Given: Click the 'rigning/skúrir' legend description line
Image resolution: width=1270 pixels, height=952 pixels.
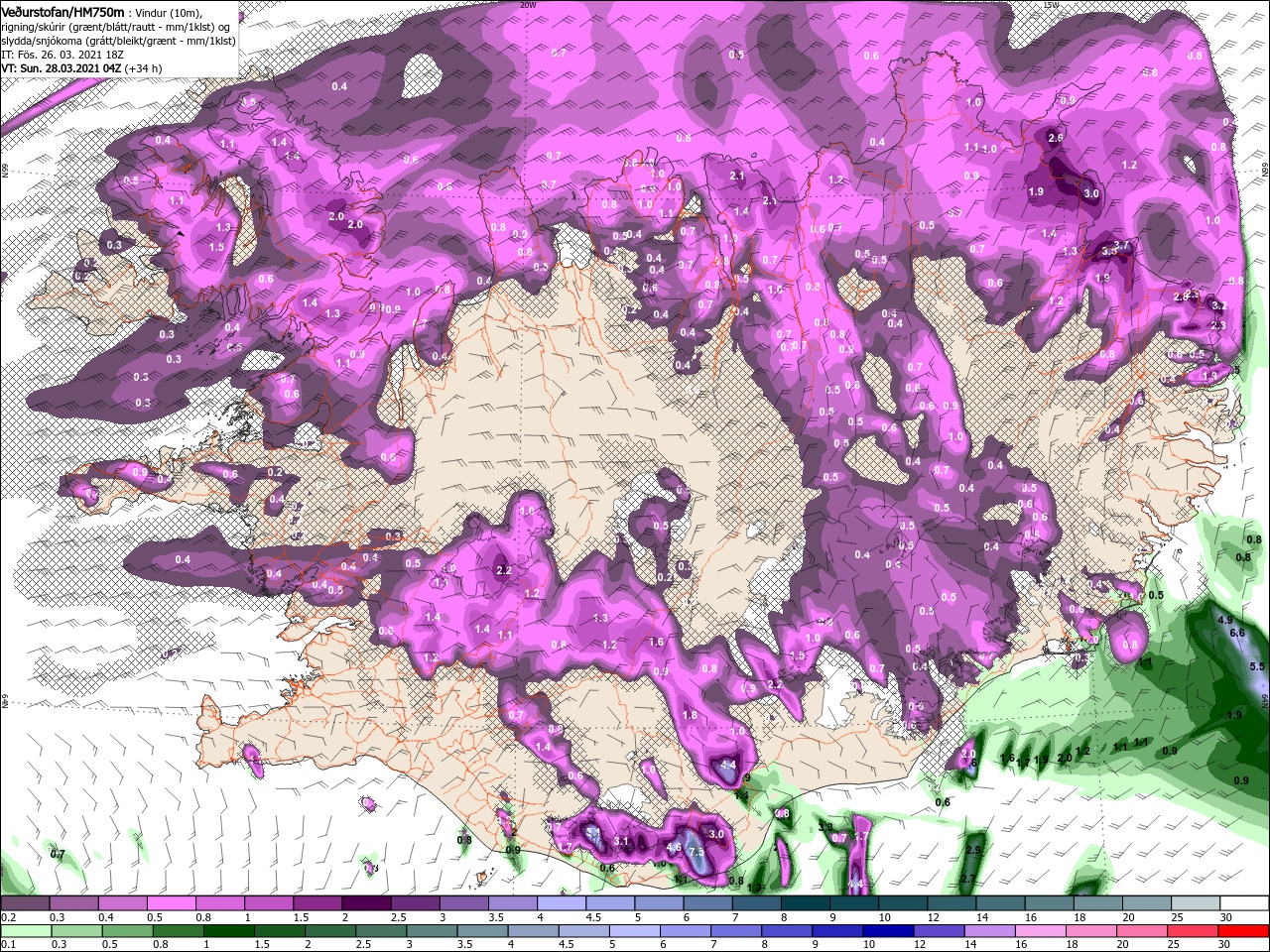Looking at the screenshot, I should tap(117, 26).
